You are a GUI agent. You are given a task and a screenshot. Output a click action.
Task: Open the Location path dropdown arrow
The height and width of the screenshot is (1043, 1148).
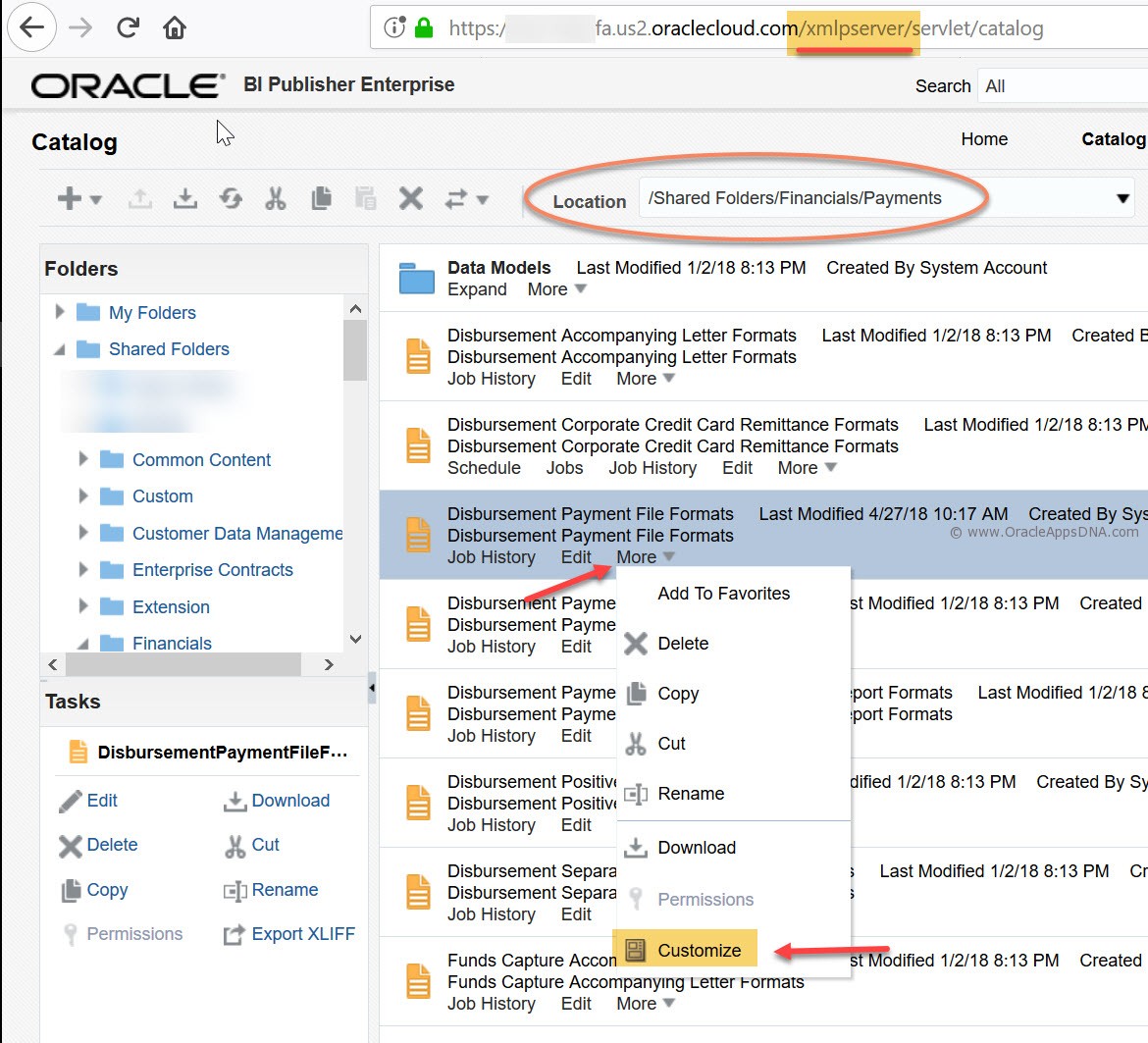pos(1122,198)
